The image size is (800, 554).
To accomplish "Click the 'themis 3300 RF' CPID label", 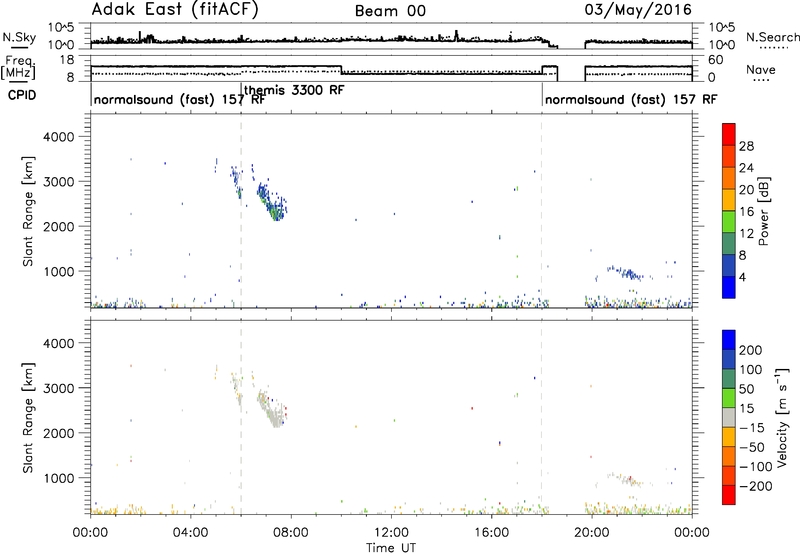I will pos(294,90).
